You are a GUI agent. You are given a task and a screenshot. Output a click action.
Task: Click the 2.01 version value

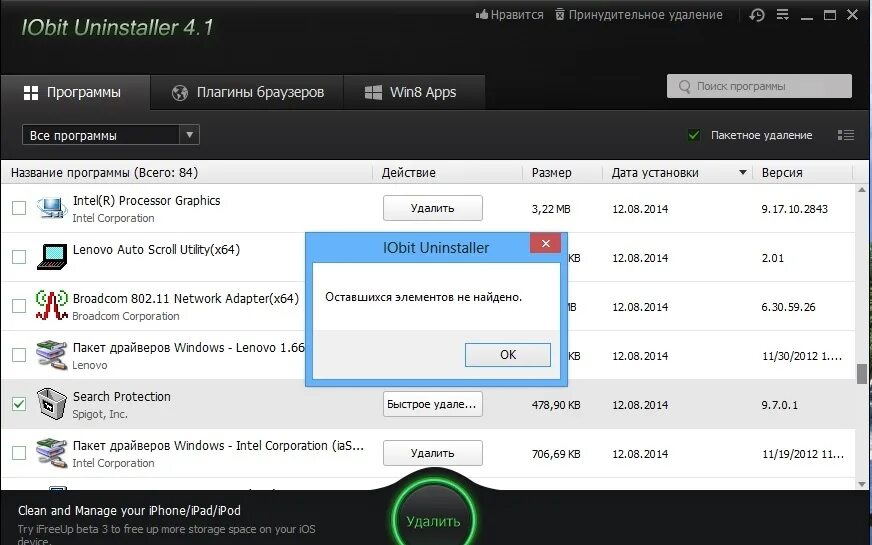click(772, 258)
